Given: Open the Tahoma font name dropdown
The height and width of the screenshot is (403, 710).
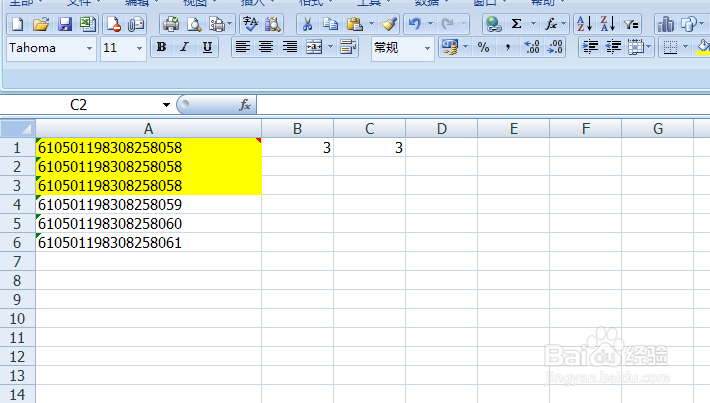Looking at the screenshot, I should (x=89, y=48).
